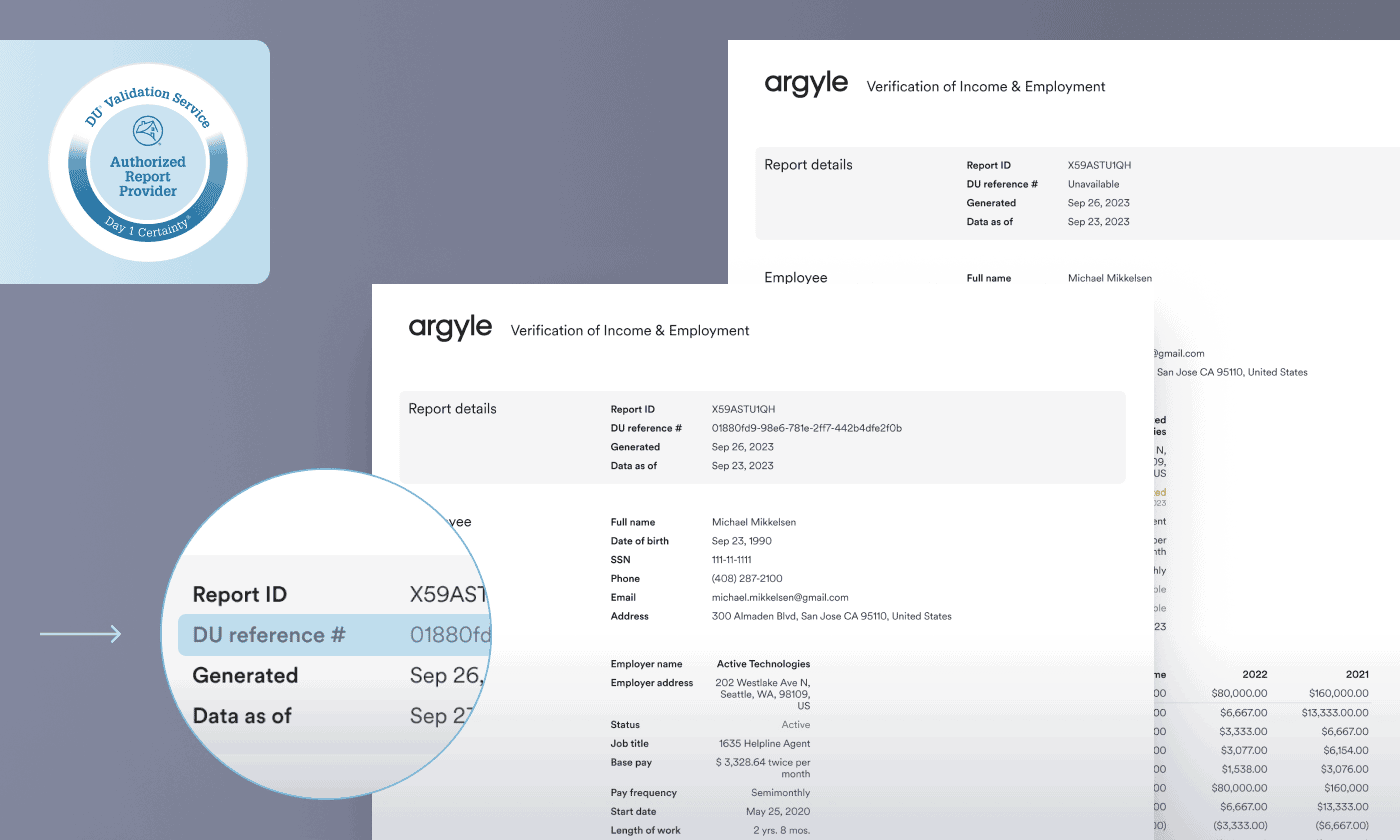1400x840 pixels.
Task: Select the X59ASTU1QH Report ID on the front report
Action: [x=743, y=409]
